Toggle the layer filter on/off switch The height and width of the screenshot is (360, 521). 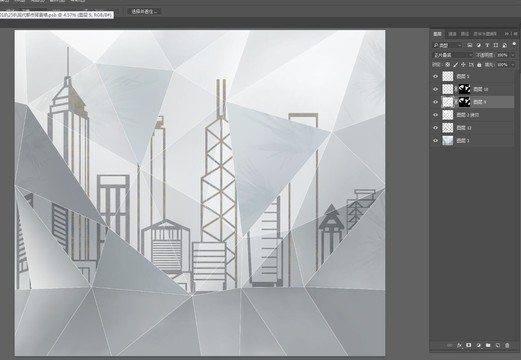coord(514,45)
